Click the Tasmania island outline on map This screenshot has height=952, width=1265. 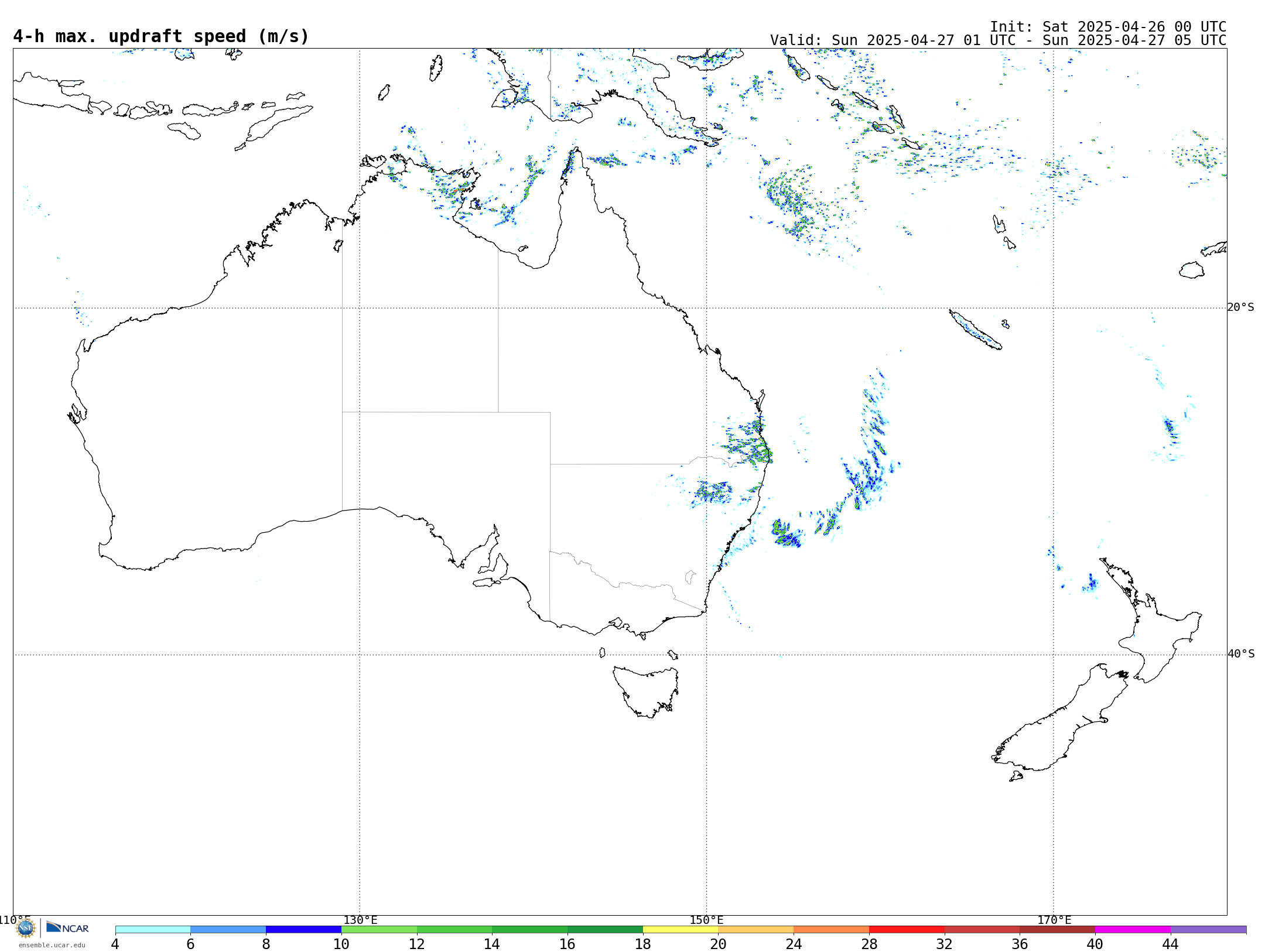[x=645, y=691]
